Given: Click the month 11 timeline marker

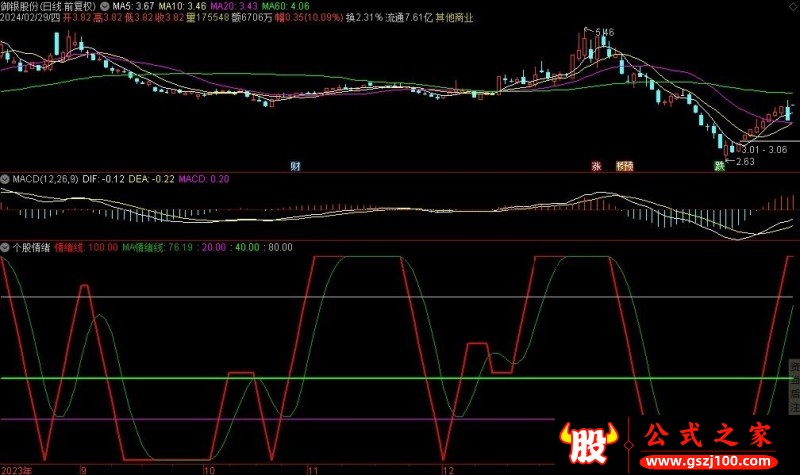Looking at the screenshot, I should click(313, 470).
